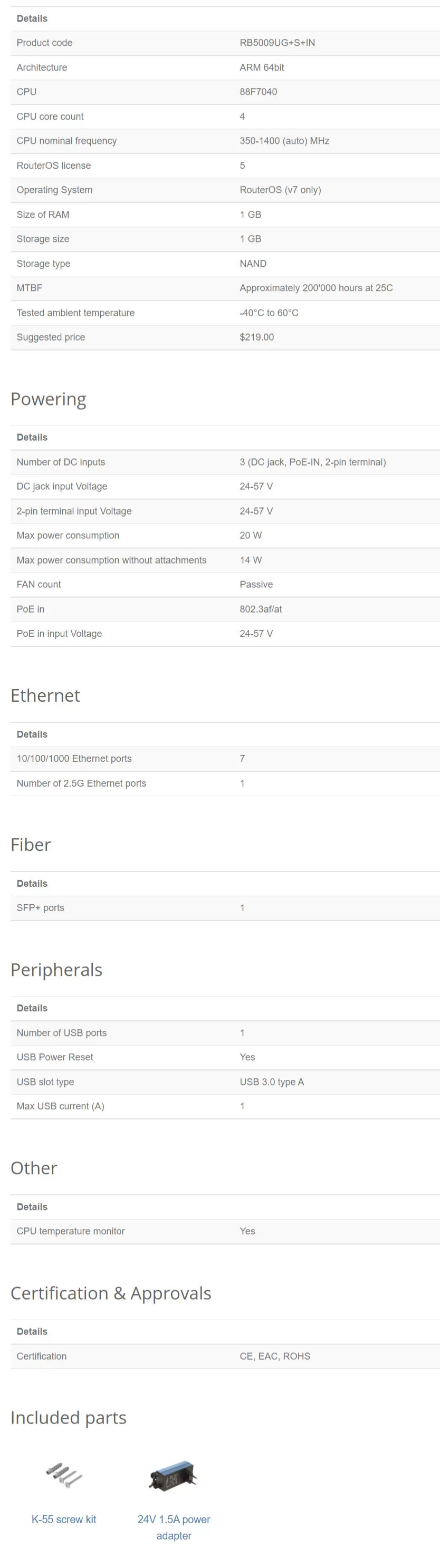Click the Ethernet section heading
Viewport: 440px width, 1568px height.
[45, 695]
